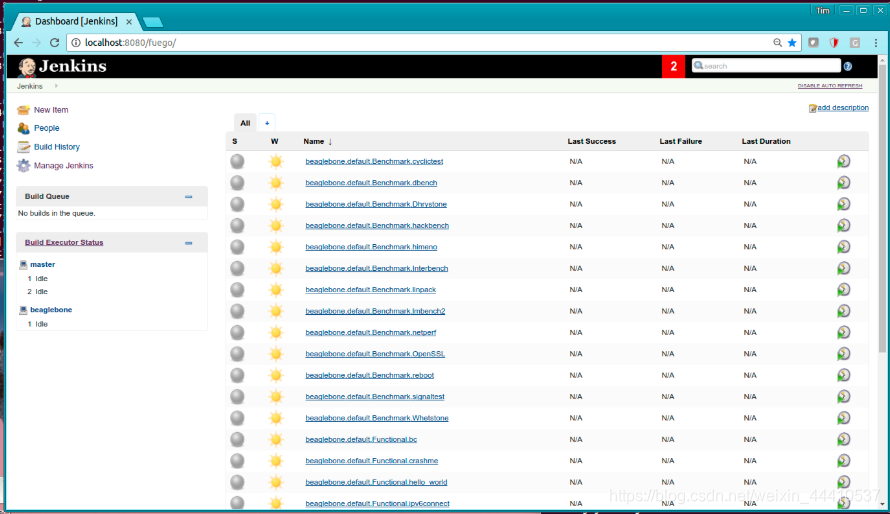890x514 pixels.
Task: Click the page vertical scrollbar
Action: [883, 210]
